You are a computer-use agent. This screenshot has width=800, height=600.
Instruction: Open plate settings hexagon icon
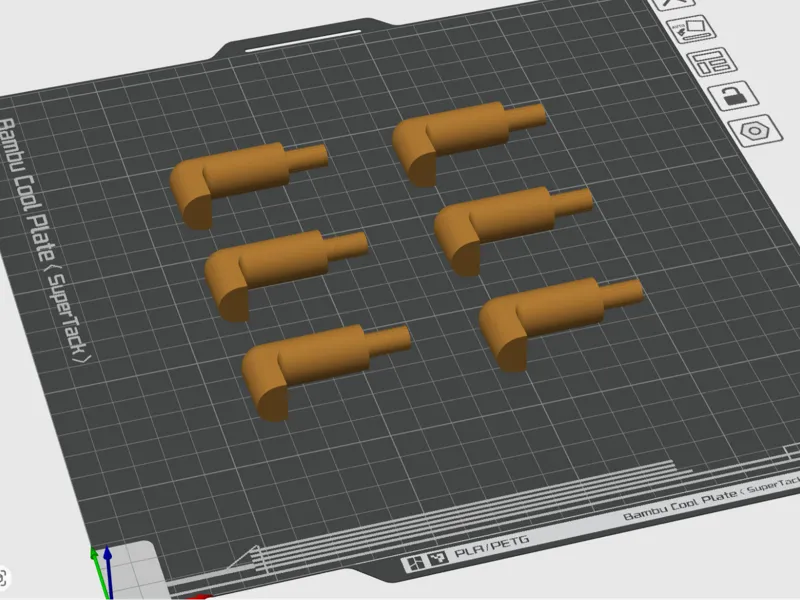click(x=755, y=131)
